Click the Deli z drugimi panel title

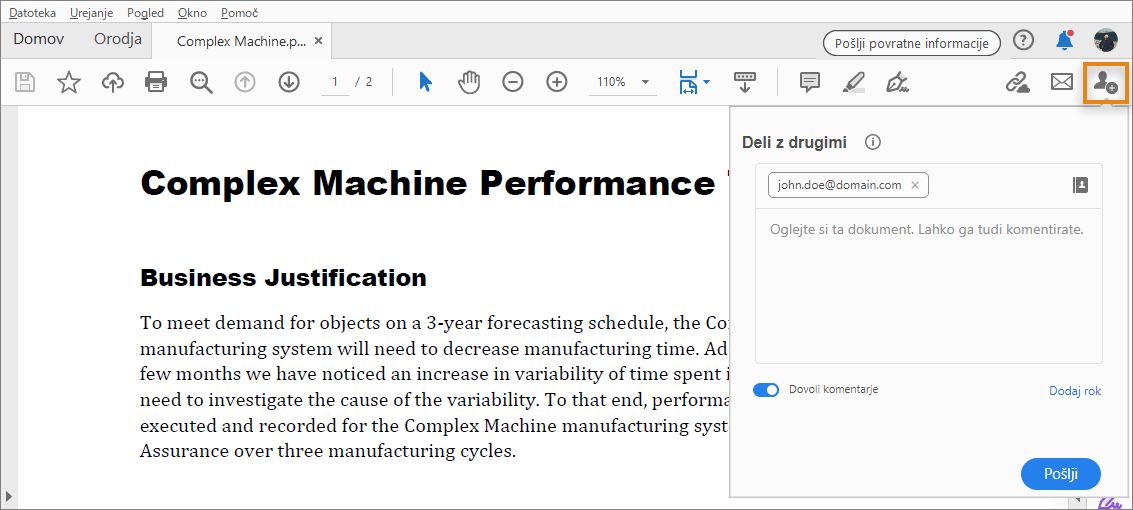pyautogui.click(x=794, y=142)
